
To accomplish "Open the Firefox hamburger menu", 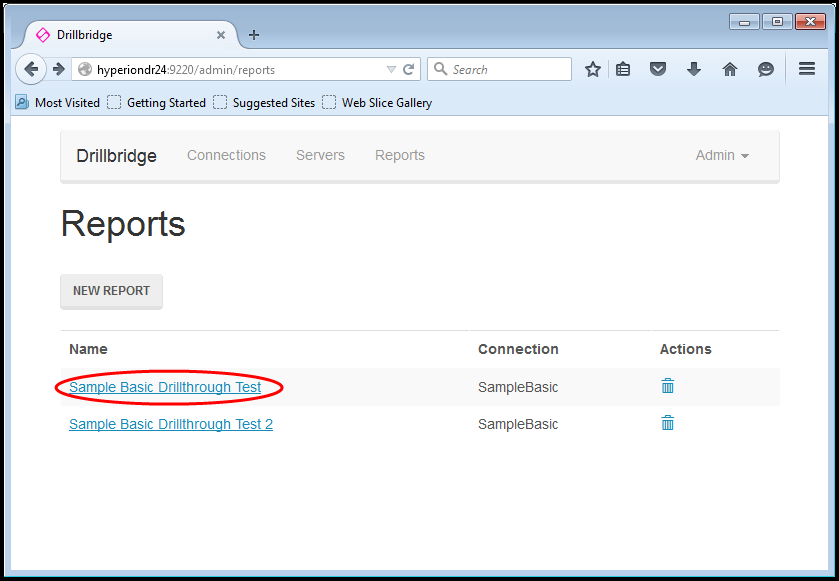I will (x=807, y=69).
